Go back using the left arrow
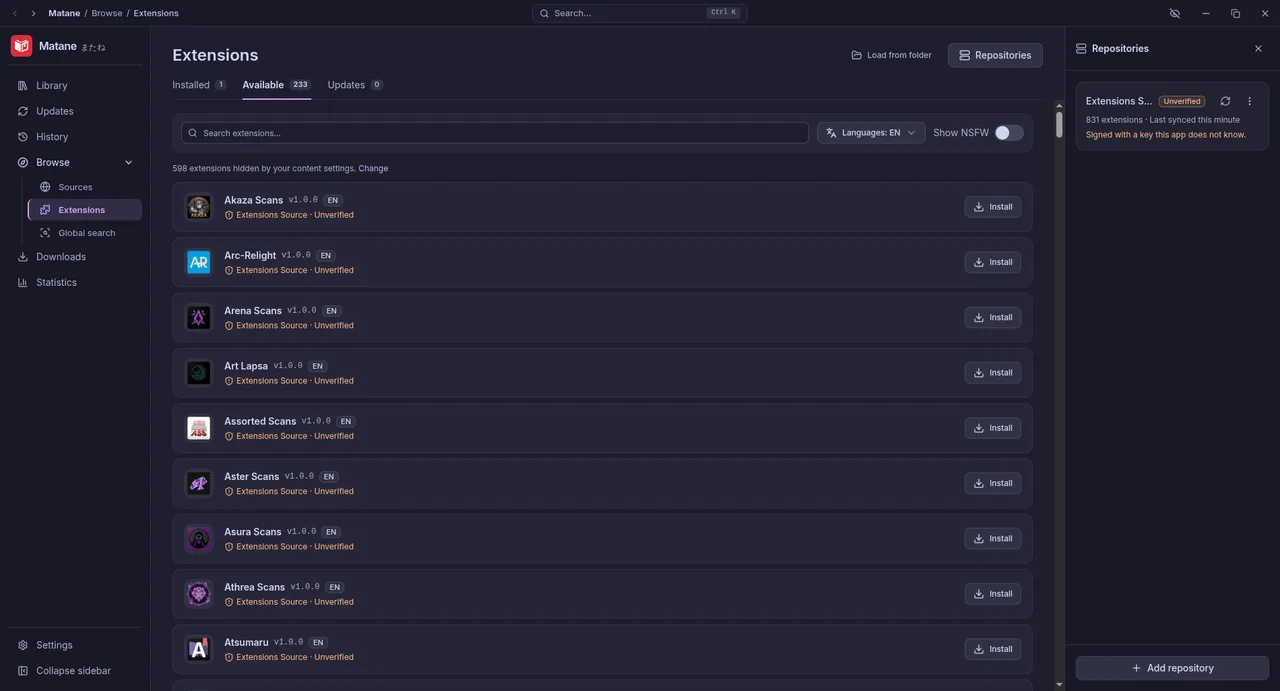This screenshot has width=1280, height=691. 15,13
